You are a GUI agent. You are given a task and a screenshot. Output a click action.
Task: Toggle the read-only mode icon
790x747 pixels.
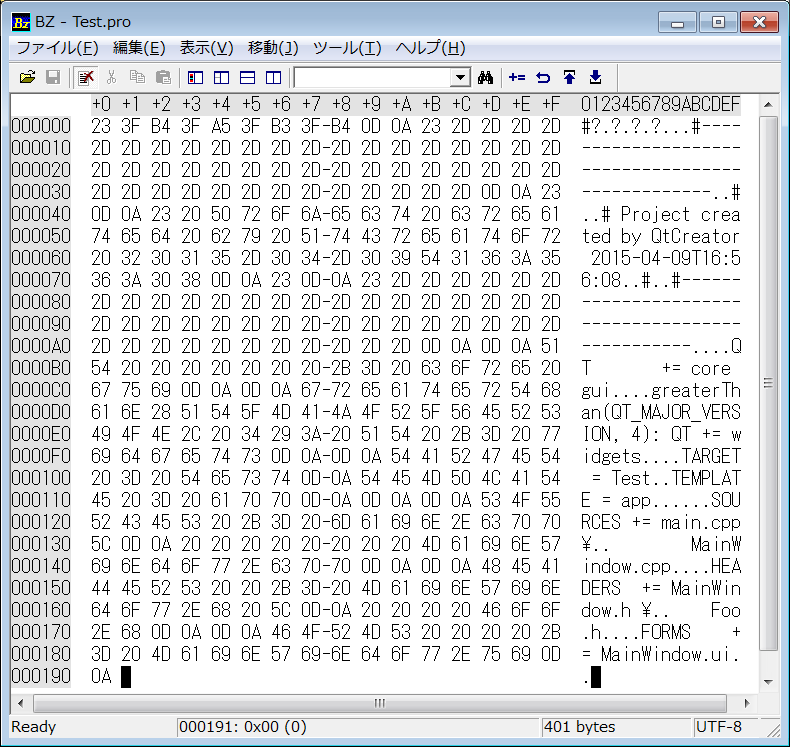(x=87, y=77)
